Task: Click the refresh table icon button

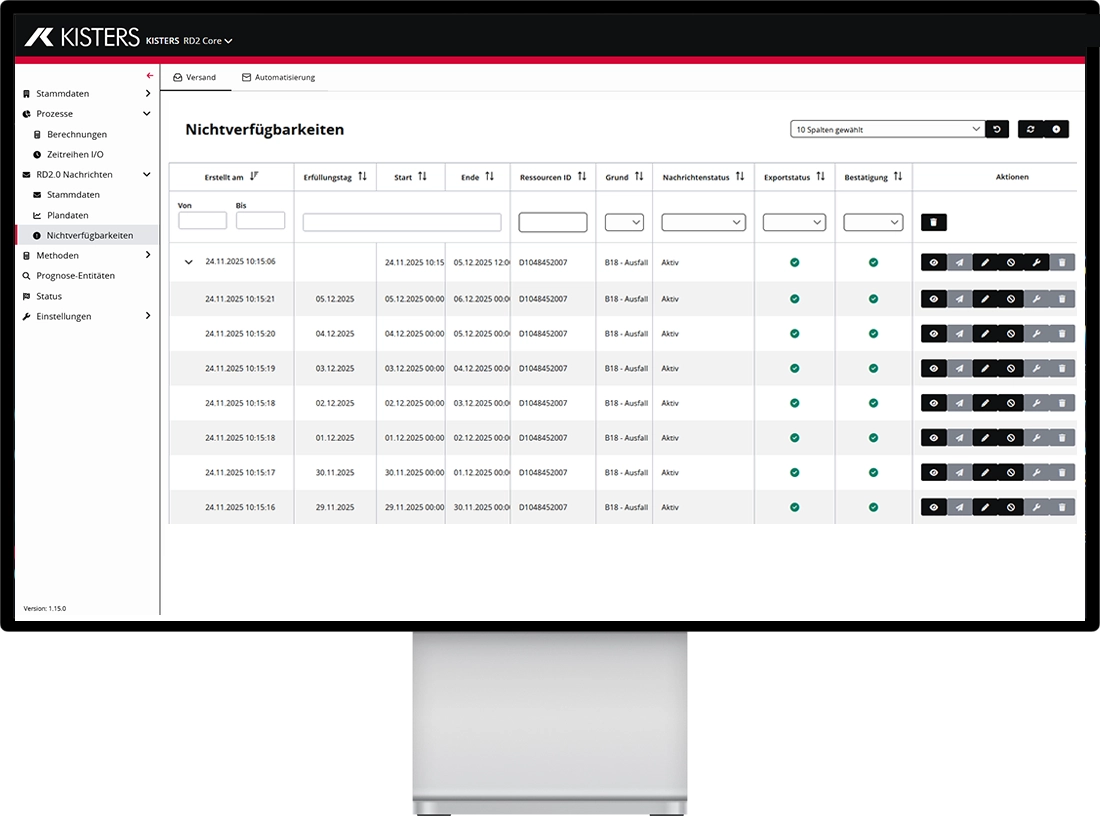Action: (1031, 129)
